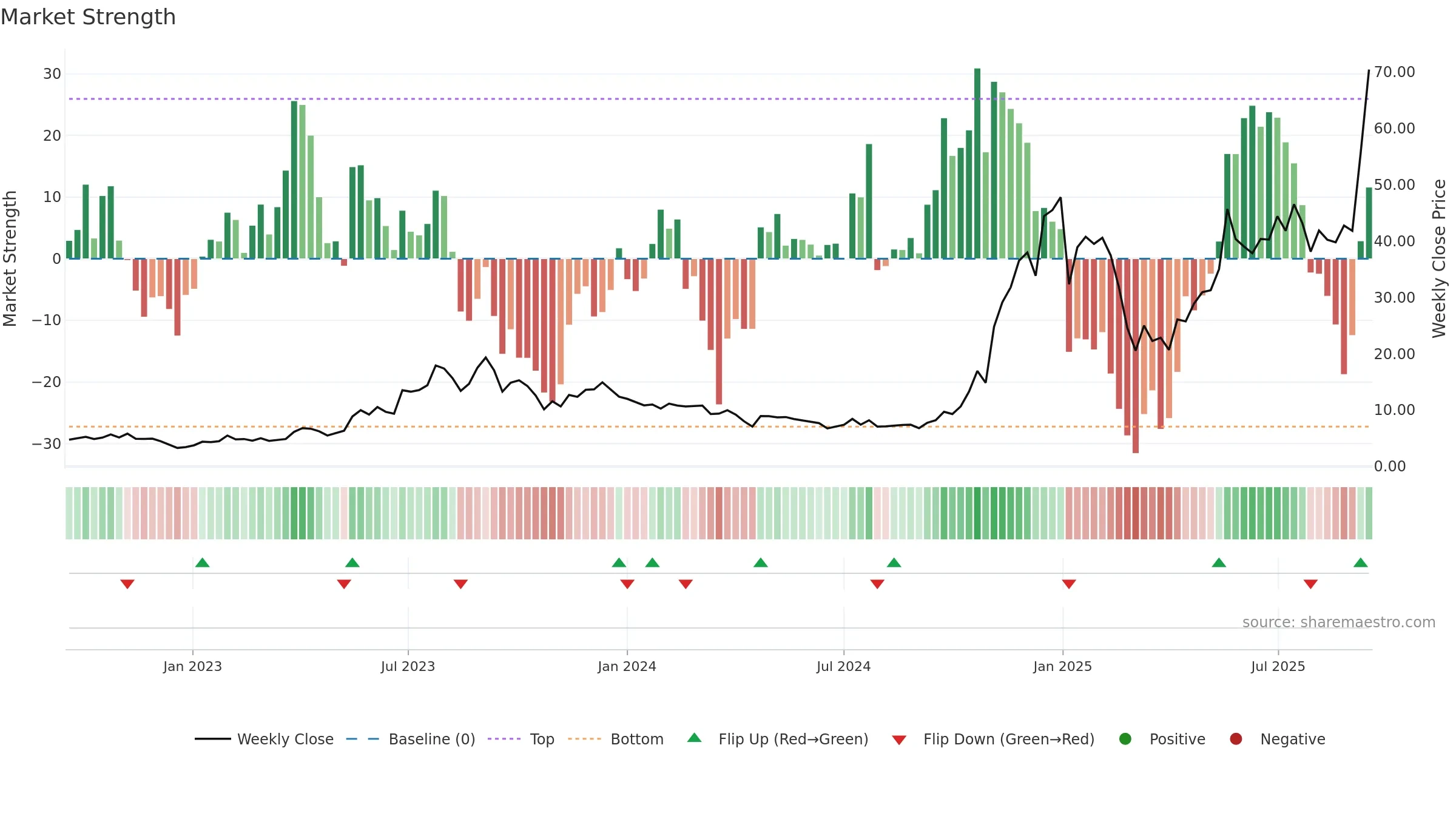1456x819 pixels.
Task: Click the Flip Up (Red→Green) legend label
Action: click(794, 740)
